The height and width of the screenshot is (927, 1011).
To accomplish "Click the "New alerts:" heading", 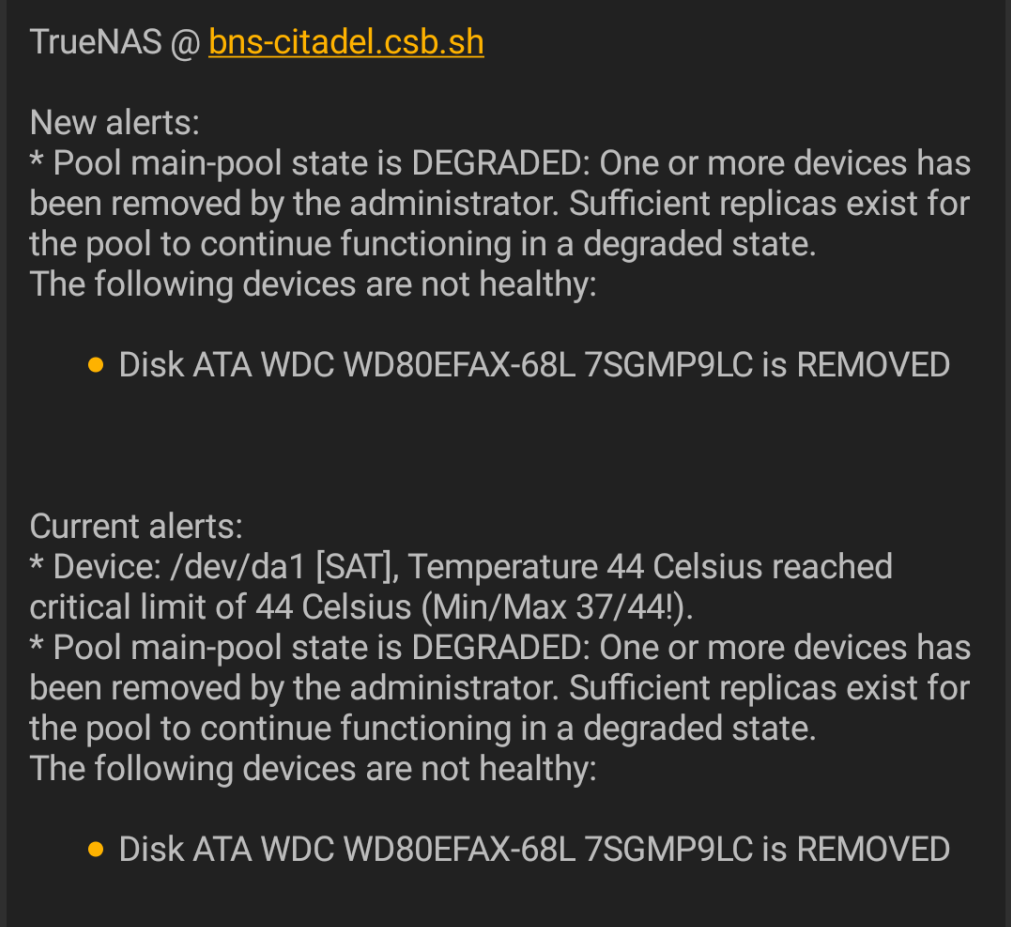I will (x=115, y=122).
